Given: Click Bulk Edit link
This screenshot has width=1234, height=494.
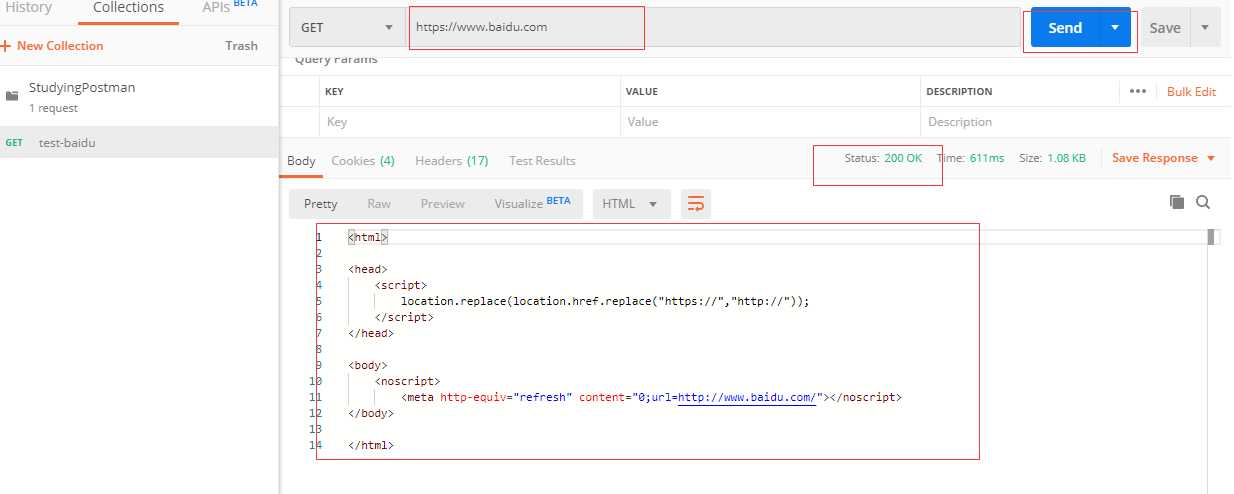Looking at the screenshot, I should (x=1192, y=91).
